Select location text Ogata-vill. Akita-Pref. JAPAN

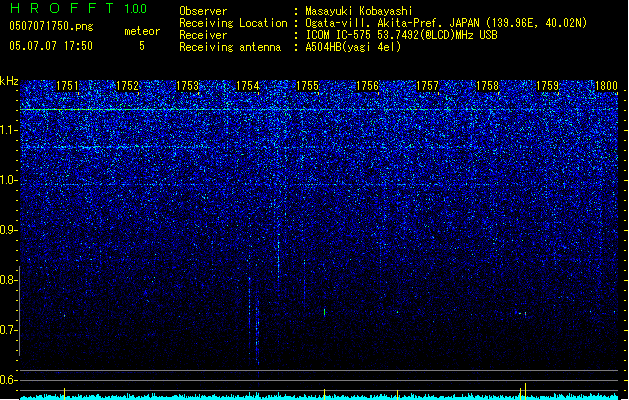(x=393, y=23)
